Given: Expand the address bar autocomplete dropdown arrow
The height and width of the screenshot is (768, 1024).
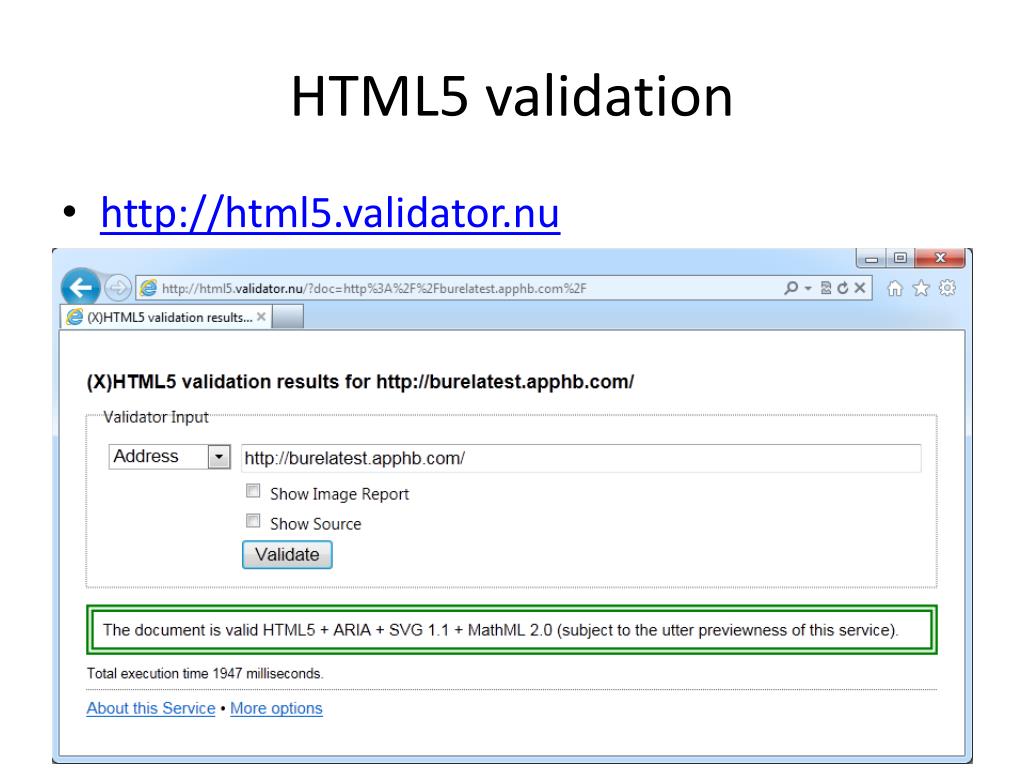Looking at the screenshot, I should tap(808, 288).
